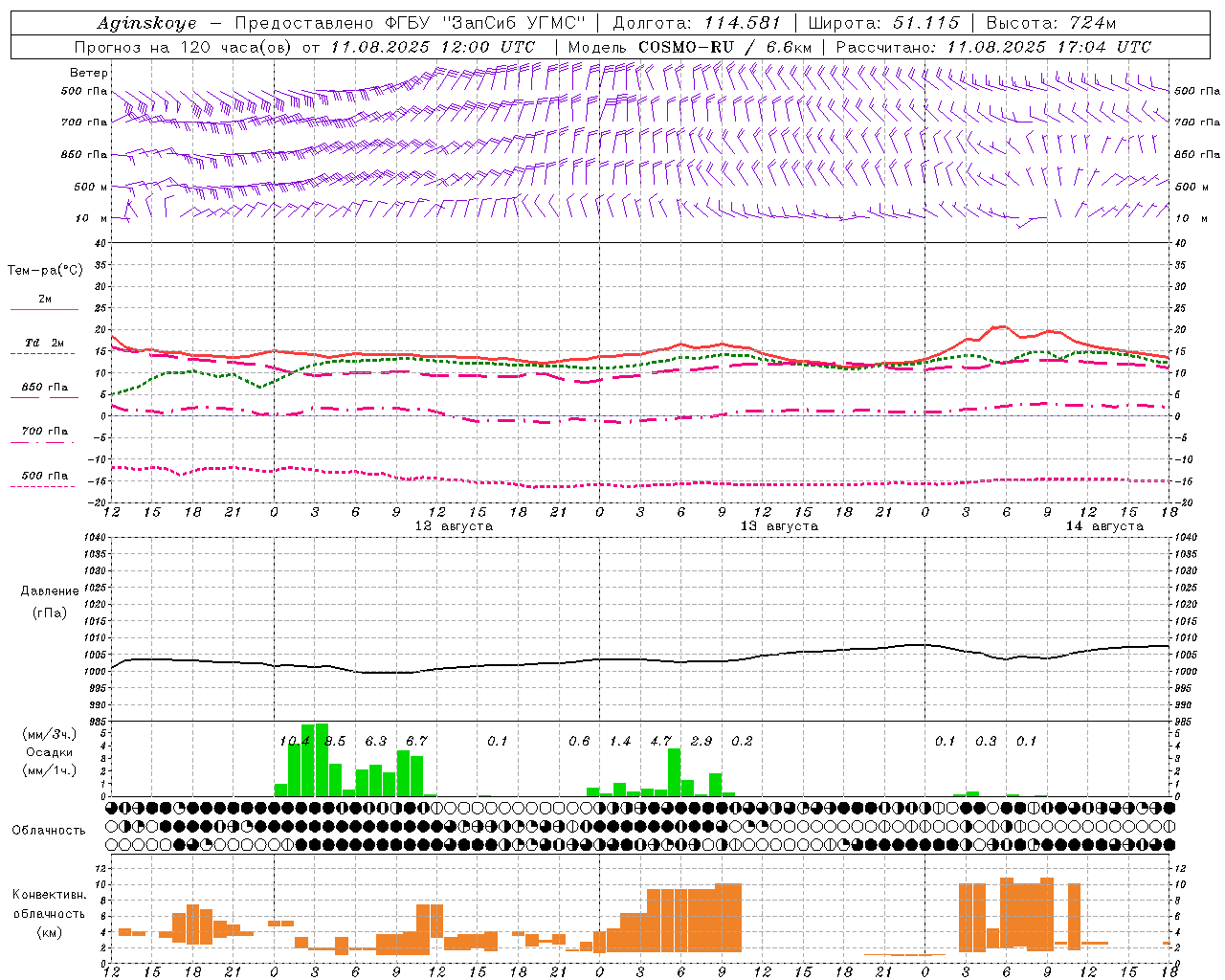Click the red 2м legend line sample

44,310
